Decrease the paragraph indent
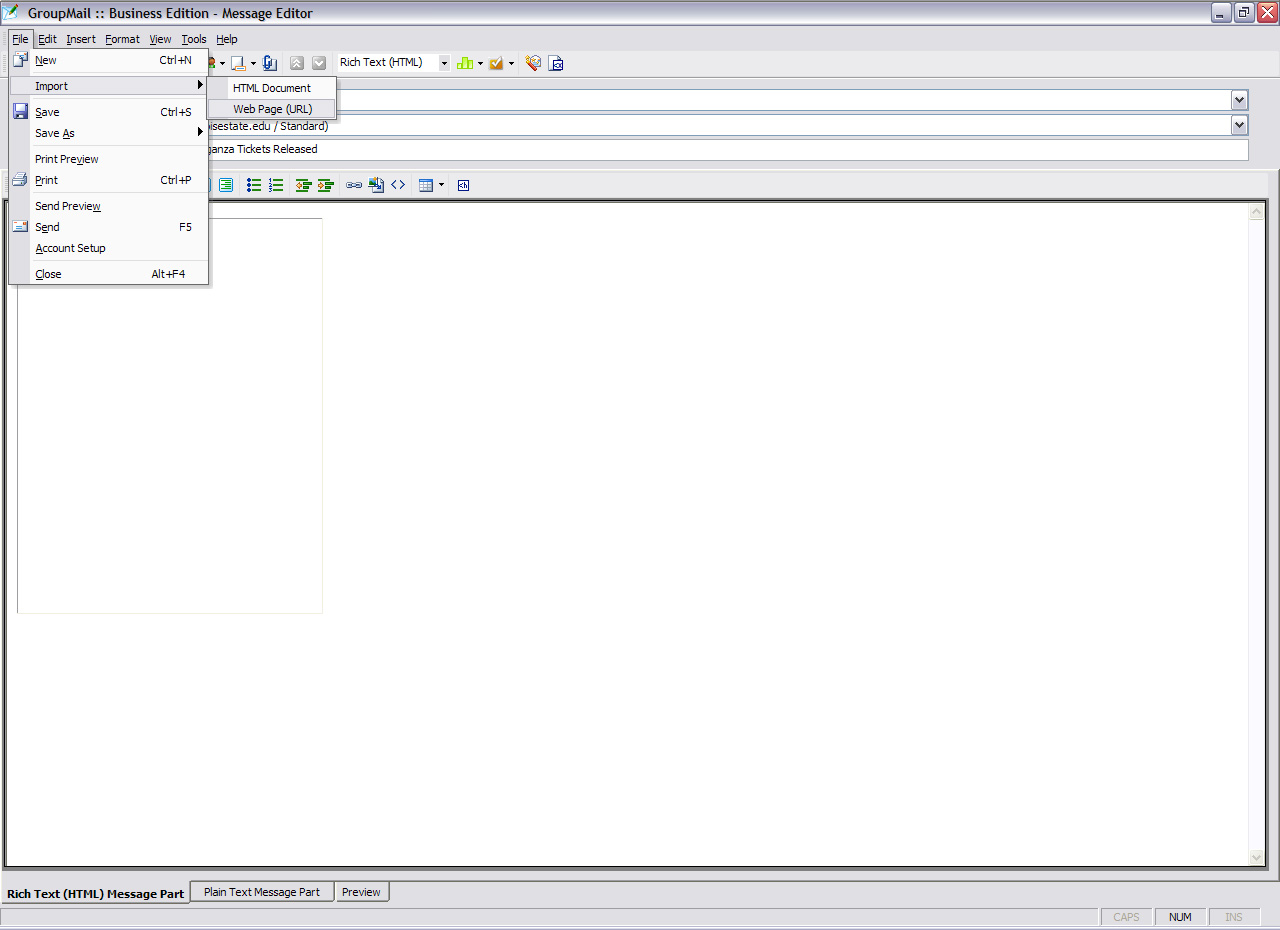Image resolution: width=1280 pixels, height=930 pixels. pyautogui.click(x=303, y=185)
